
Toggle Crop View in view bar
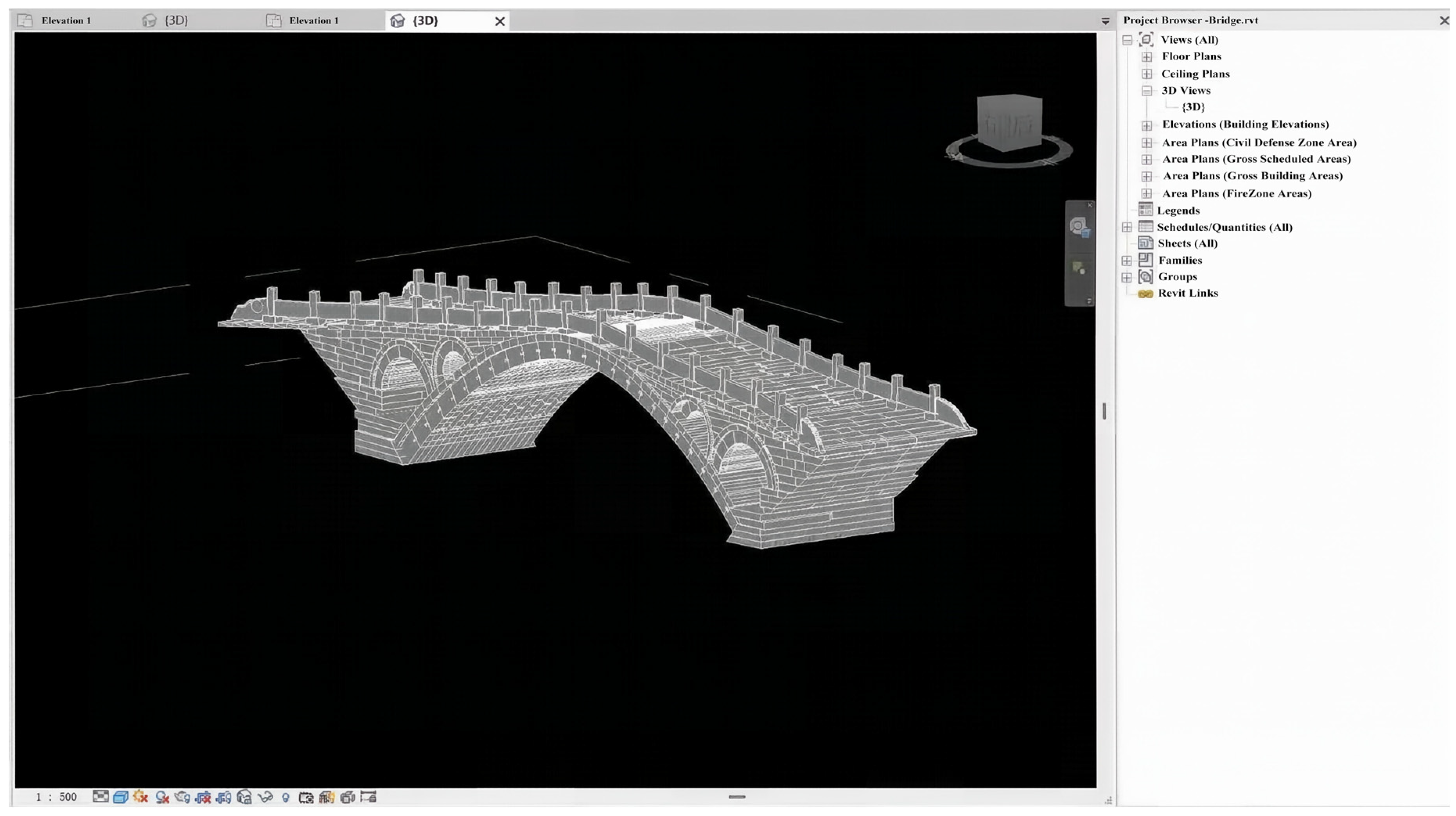(203, 797)
